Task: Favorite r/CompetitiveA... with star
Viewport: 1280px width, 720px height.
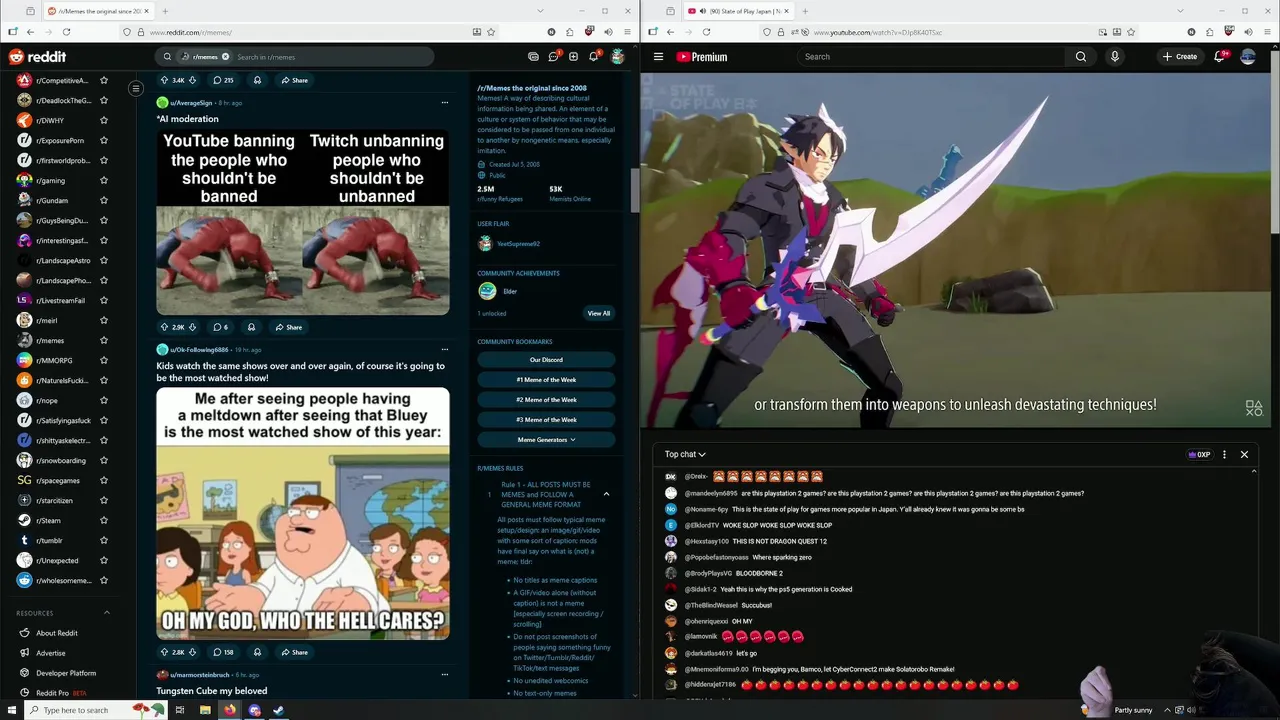Action: point(104,80)
